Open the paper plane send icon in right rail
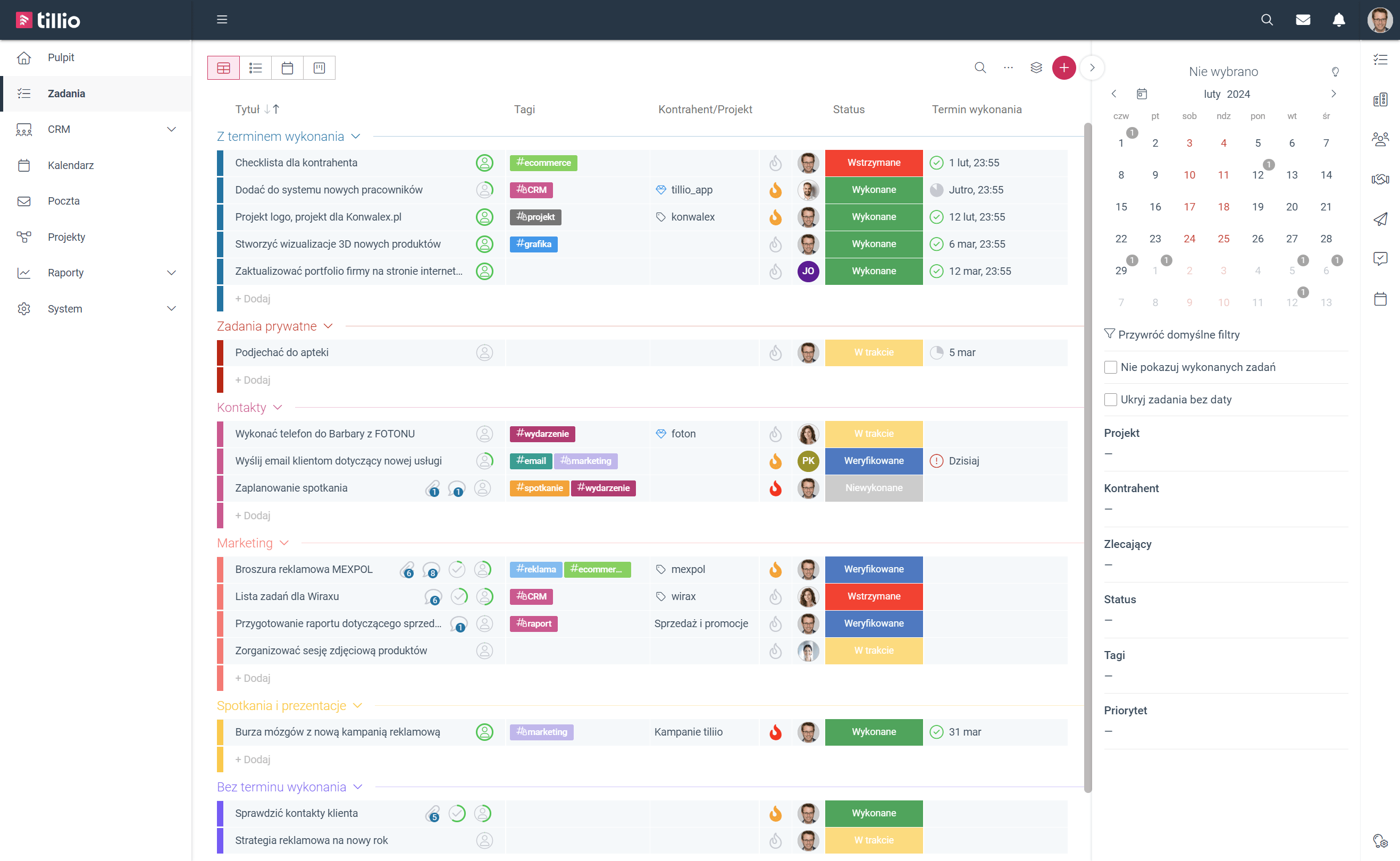The height and width of the screenshot is (861, 1400). (1380, 219)
